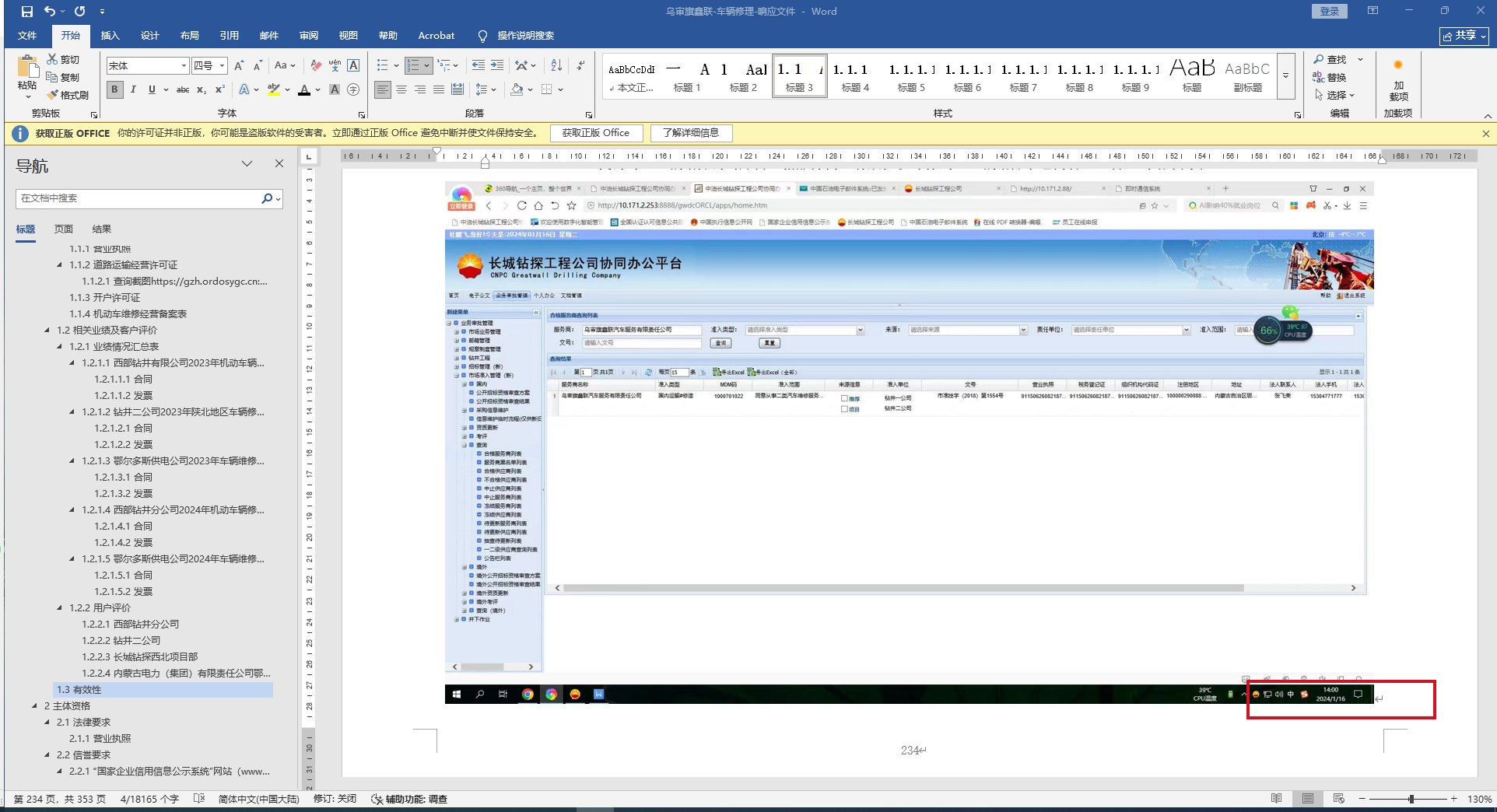The height and width of the screenshot is (812, 1497).
Task: Save the document using the Save icon
Action: (x=27, y=12)
